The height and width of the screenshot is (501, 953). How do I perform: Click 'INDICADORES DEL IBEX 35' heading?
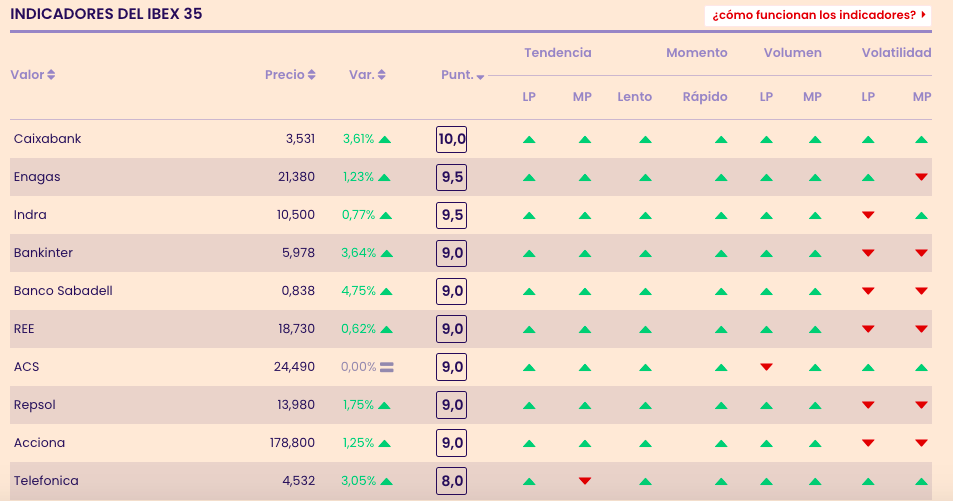(x=106, y=14)
